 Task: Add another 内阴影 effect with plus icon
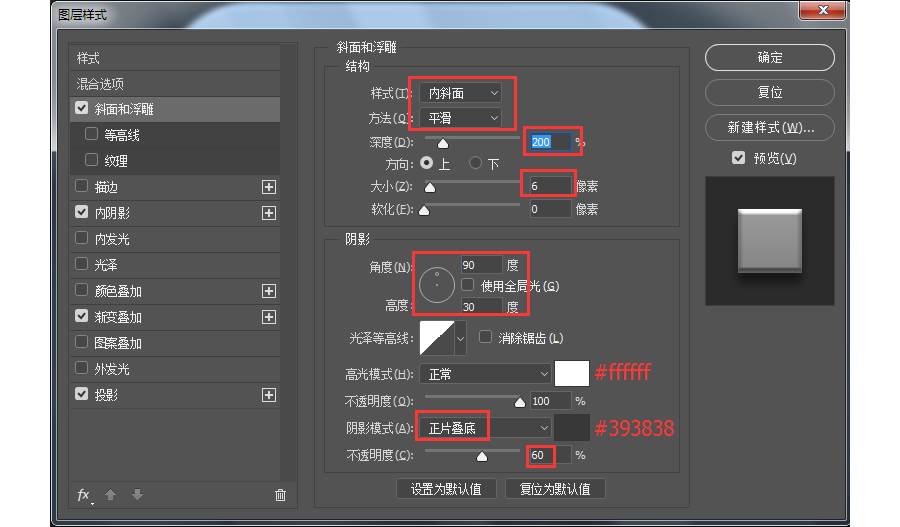(x=269, y=213)
